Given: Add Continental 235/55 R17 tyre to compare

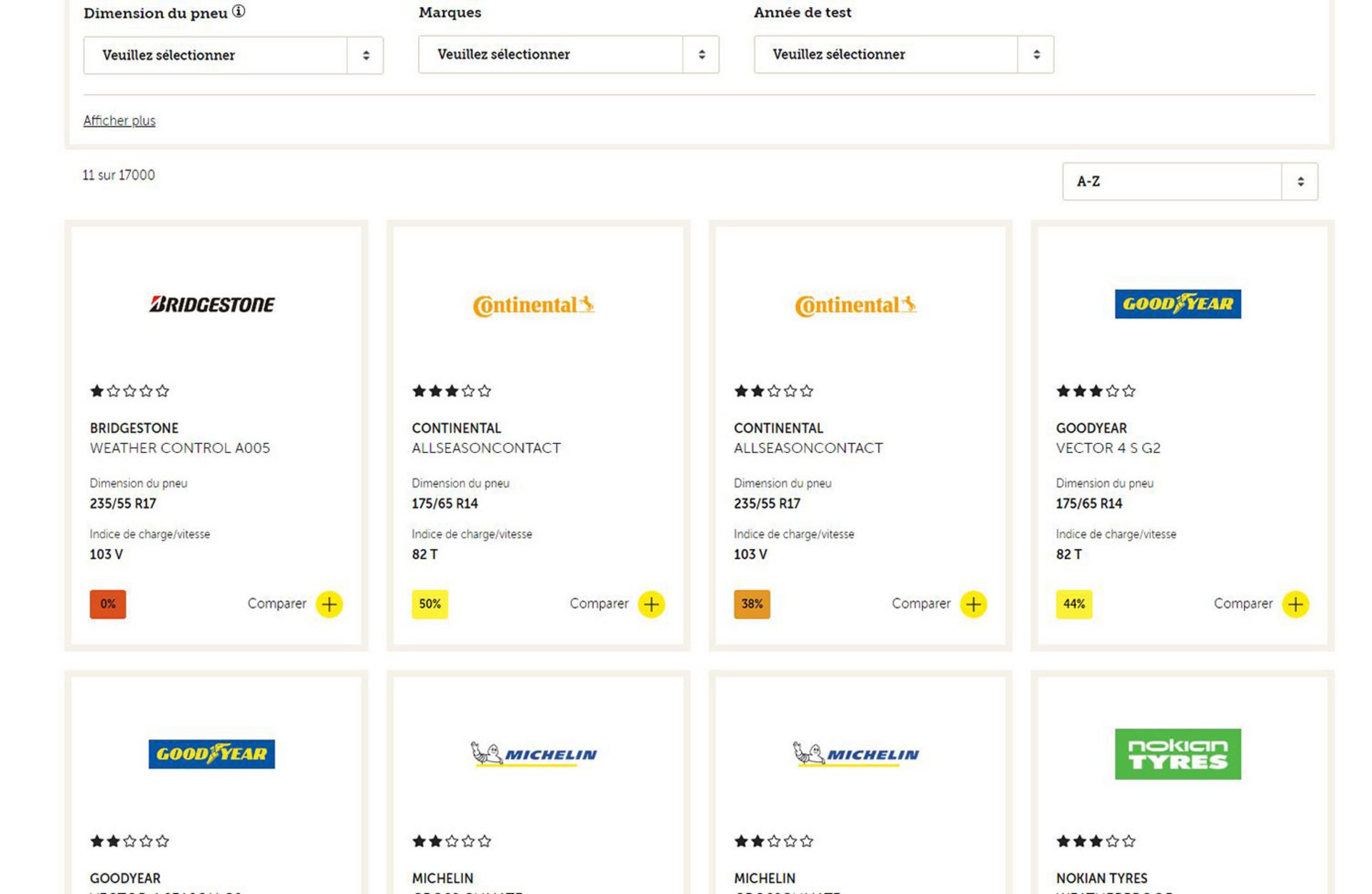Looking at the screenshot, I should click(973, 604).
